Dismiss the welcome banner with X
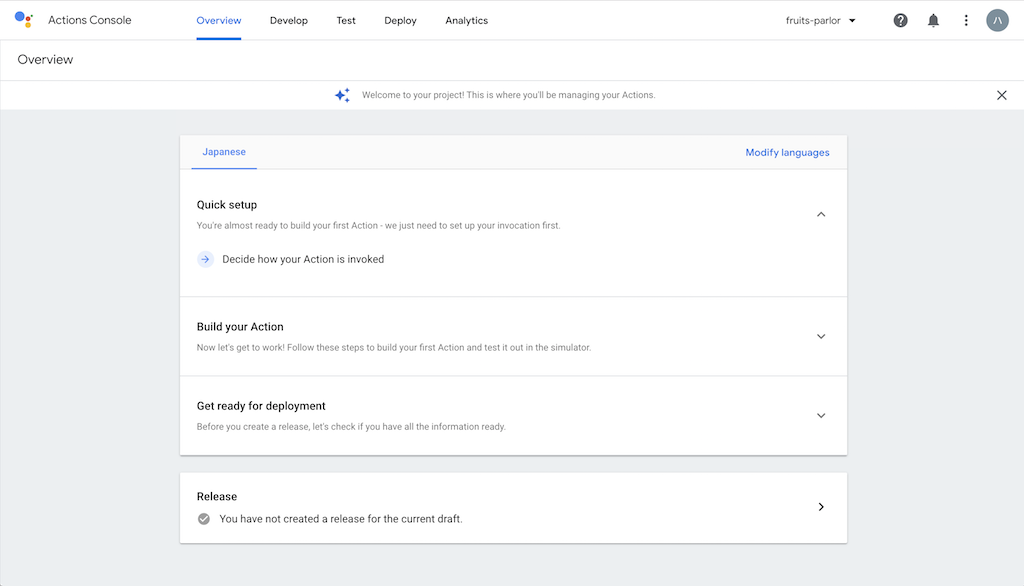This screenshot has width=1024, height=586. coord(1001,95)
